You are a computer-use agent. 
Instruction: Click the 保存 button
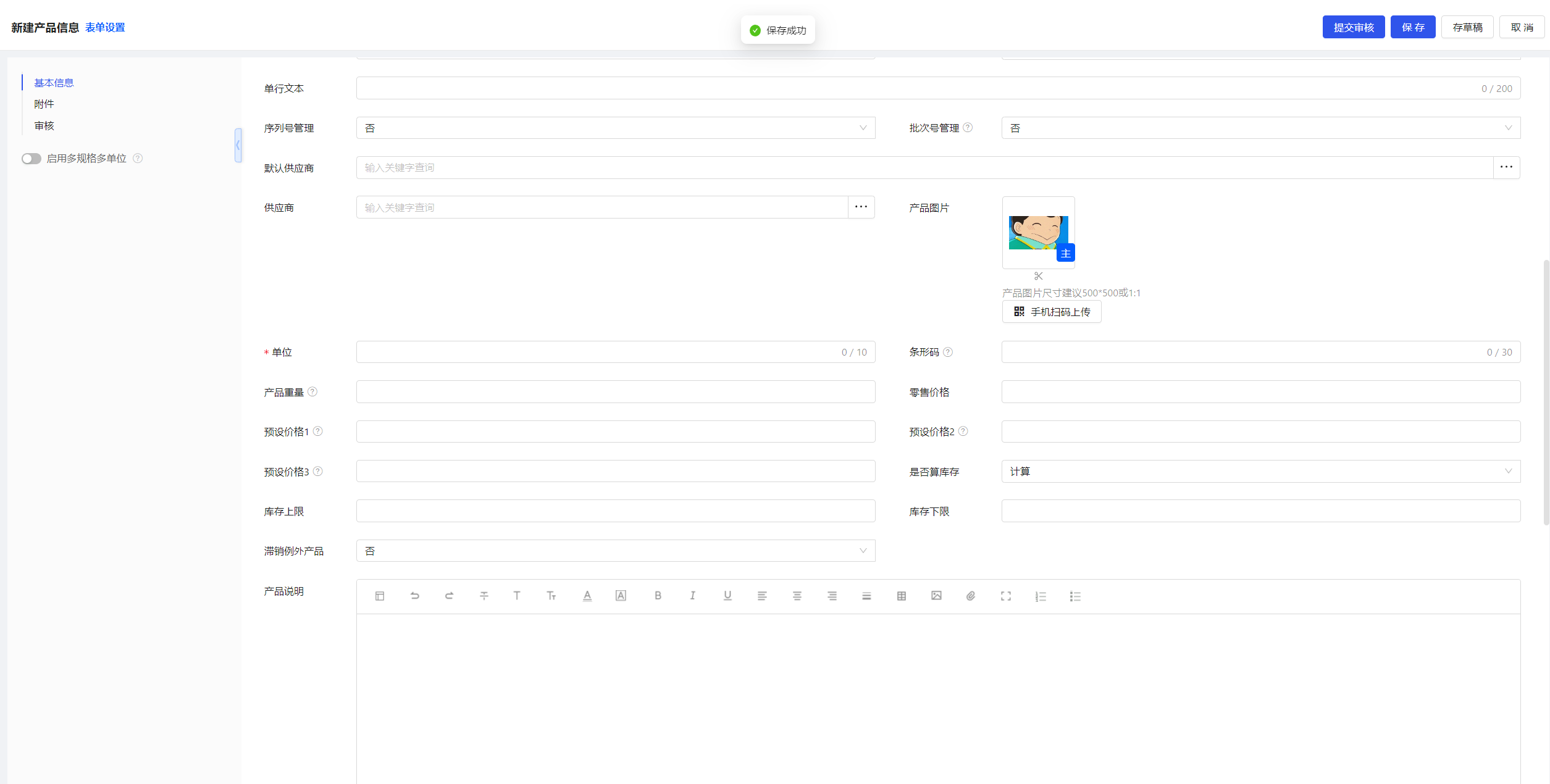click(x=1413, y=27)
